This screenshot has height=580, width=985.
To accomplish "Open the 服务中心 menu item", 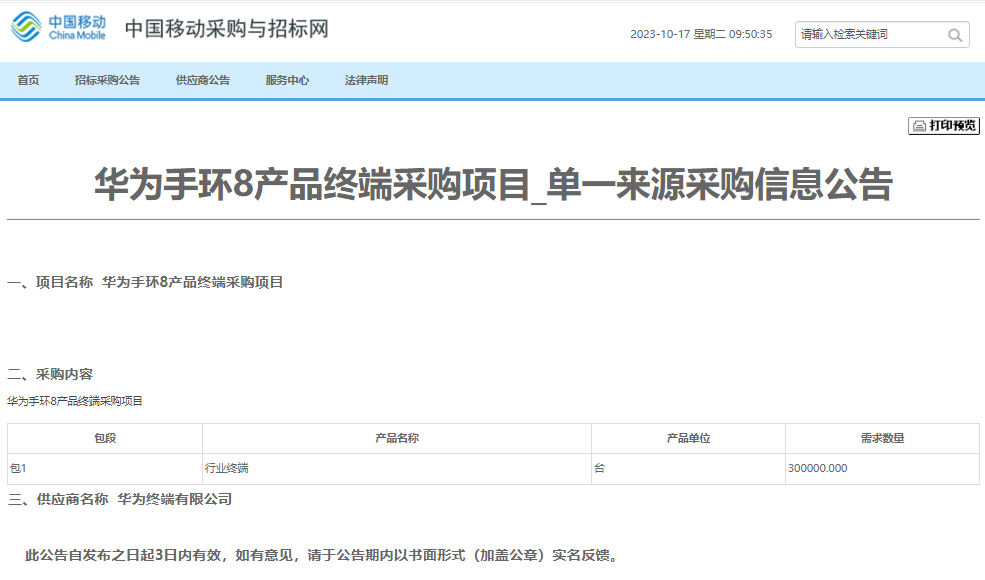I will click(287, 80).
